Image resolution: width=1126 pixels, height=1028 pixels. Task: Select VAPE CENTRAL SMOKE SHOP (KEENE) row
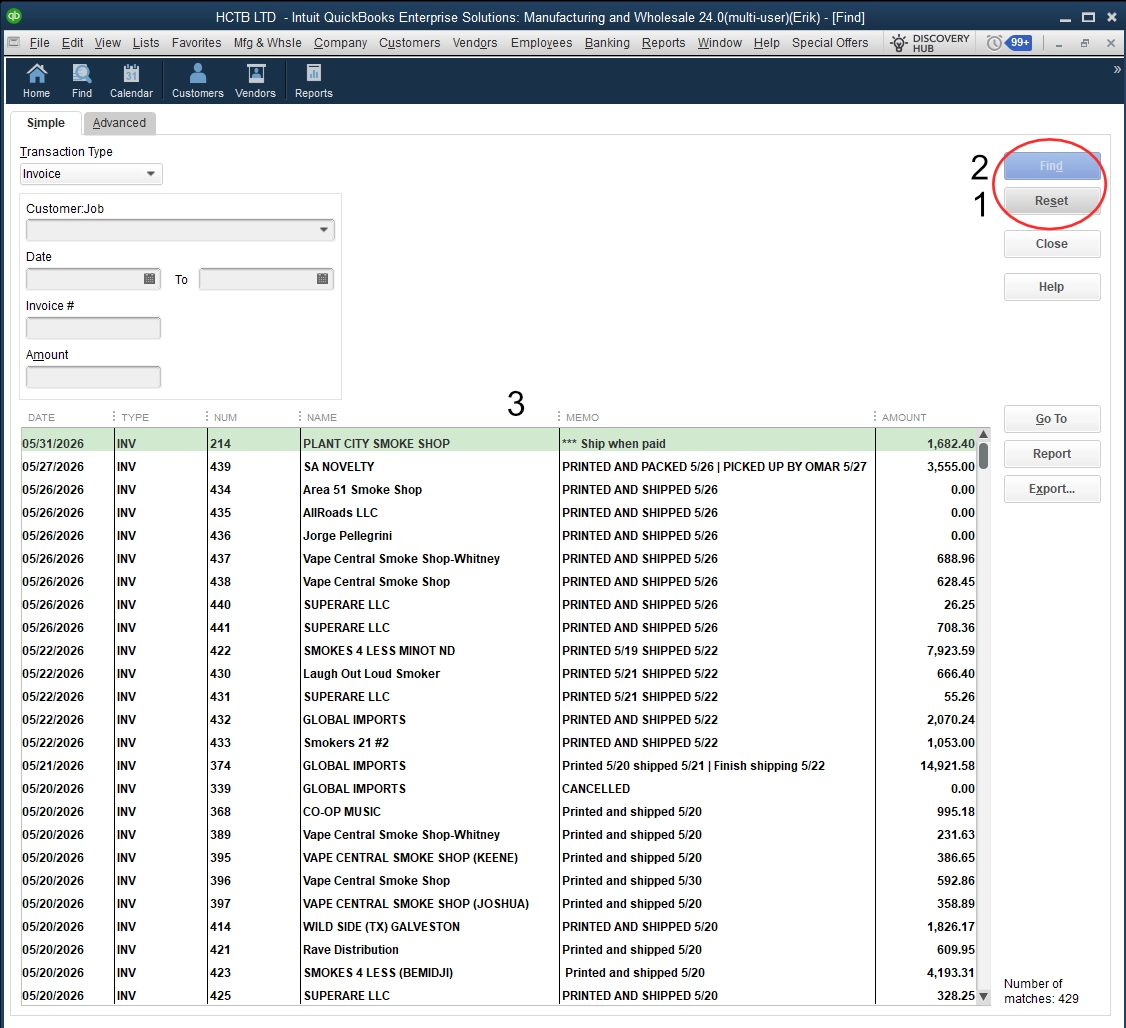[x=498, y=857]
